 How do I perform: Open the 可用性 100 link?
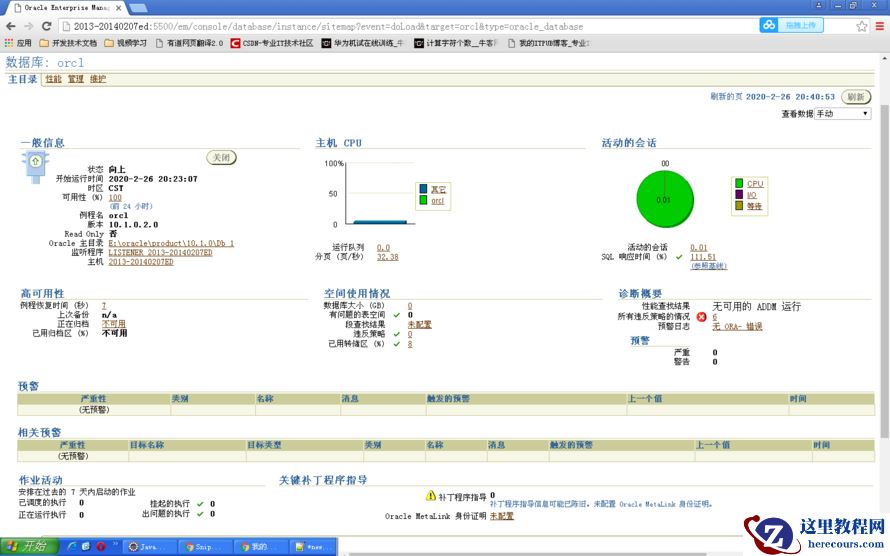pos(115,197)
